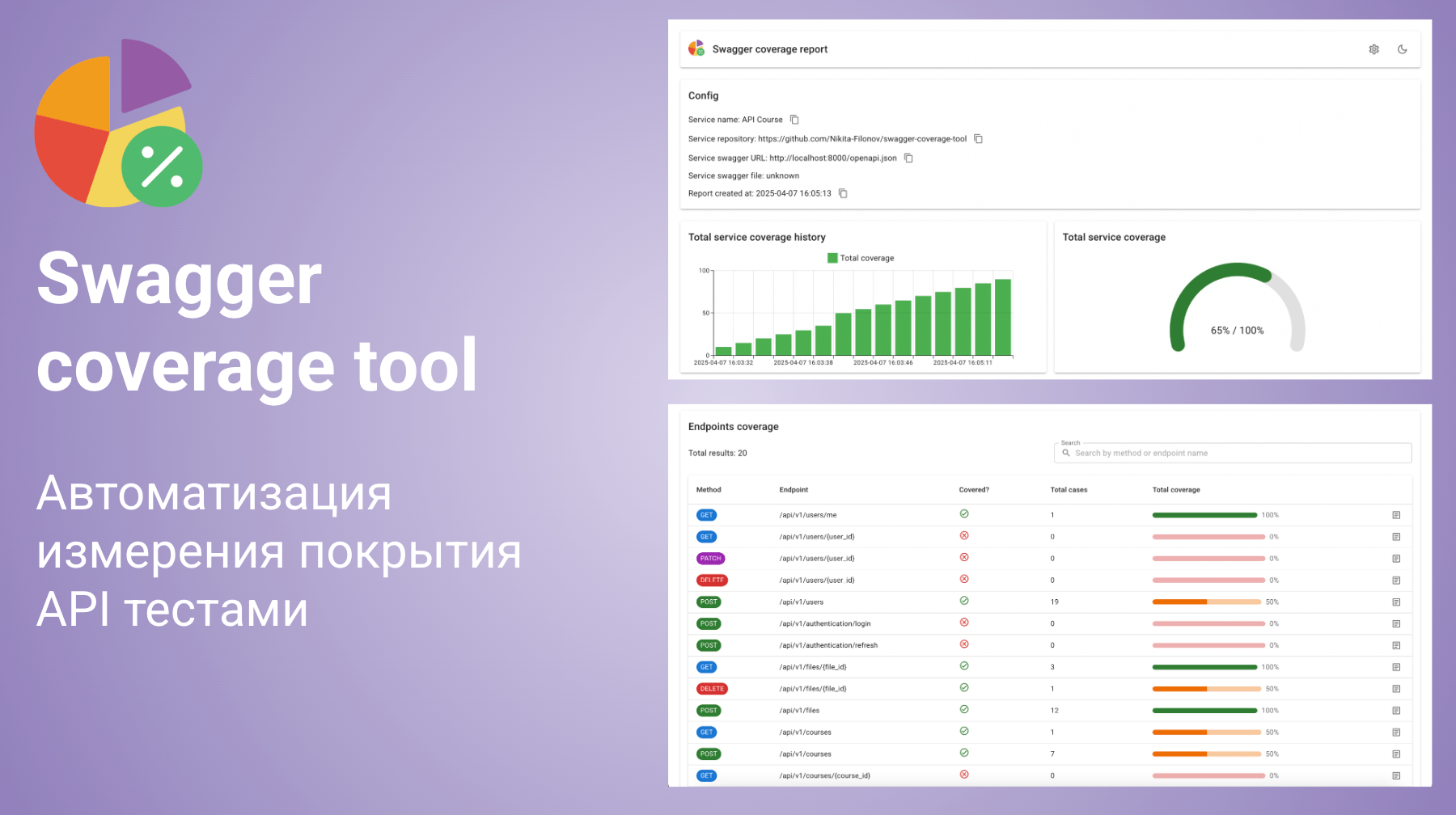Click the Endpoints coverage heading
The width and height of the screenshot is (1456, 815).
734,427
